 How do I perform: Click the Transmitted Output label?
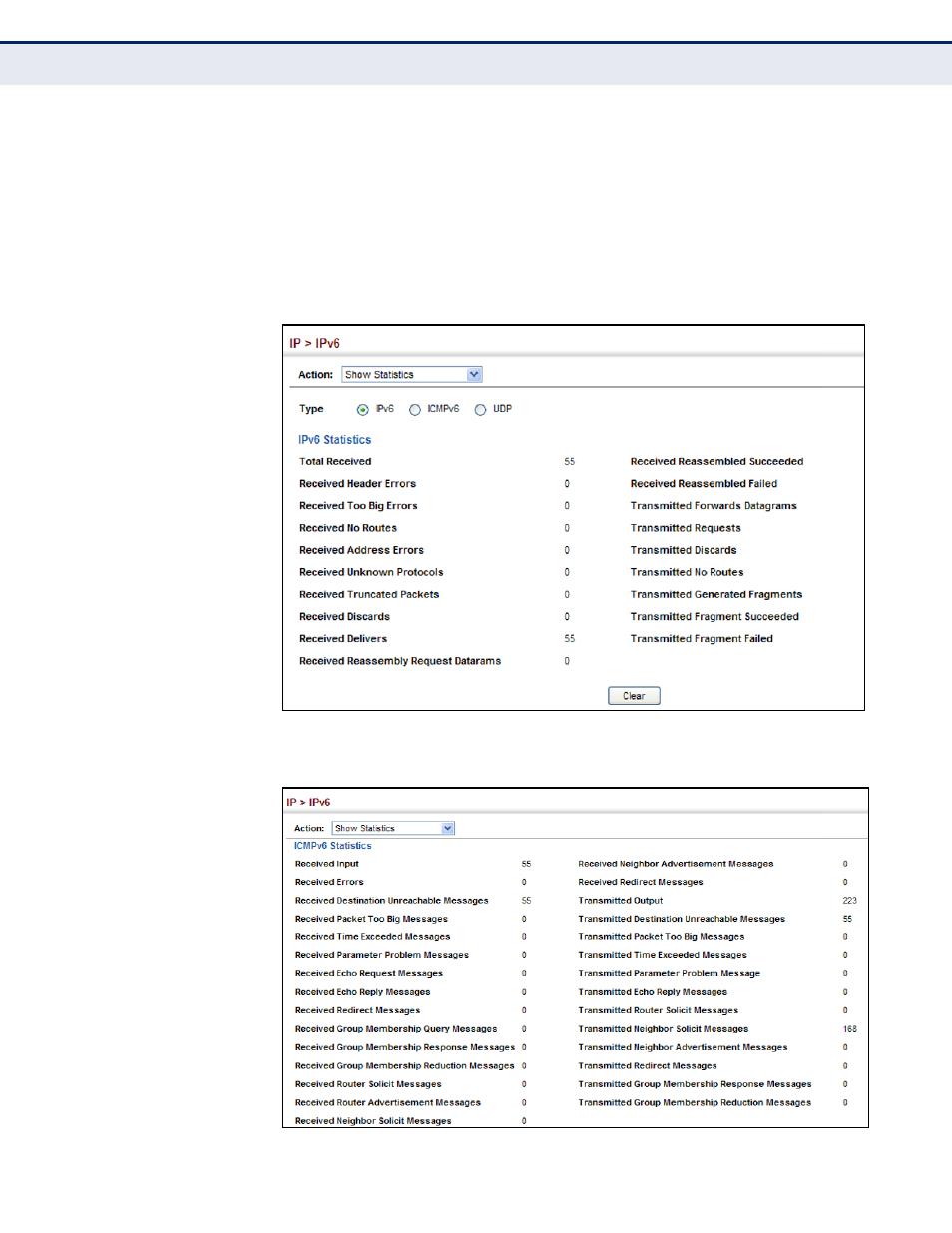pos(620,901)
